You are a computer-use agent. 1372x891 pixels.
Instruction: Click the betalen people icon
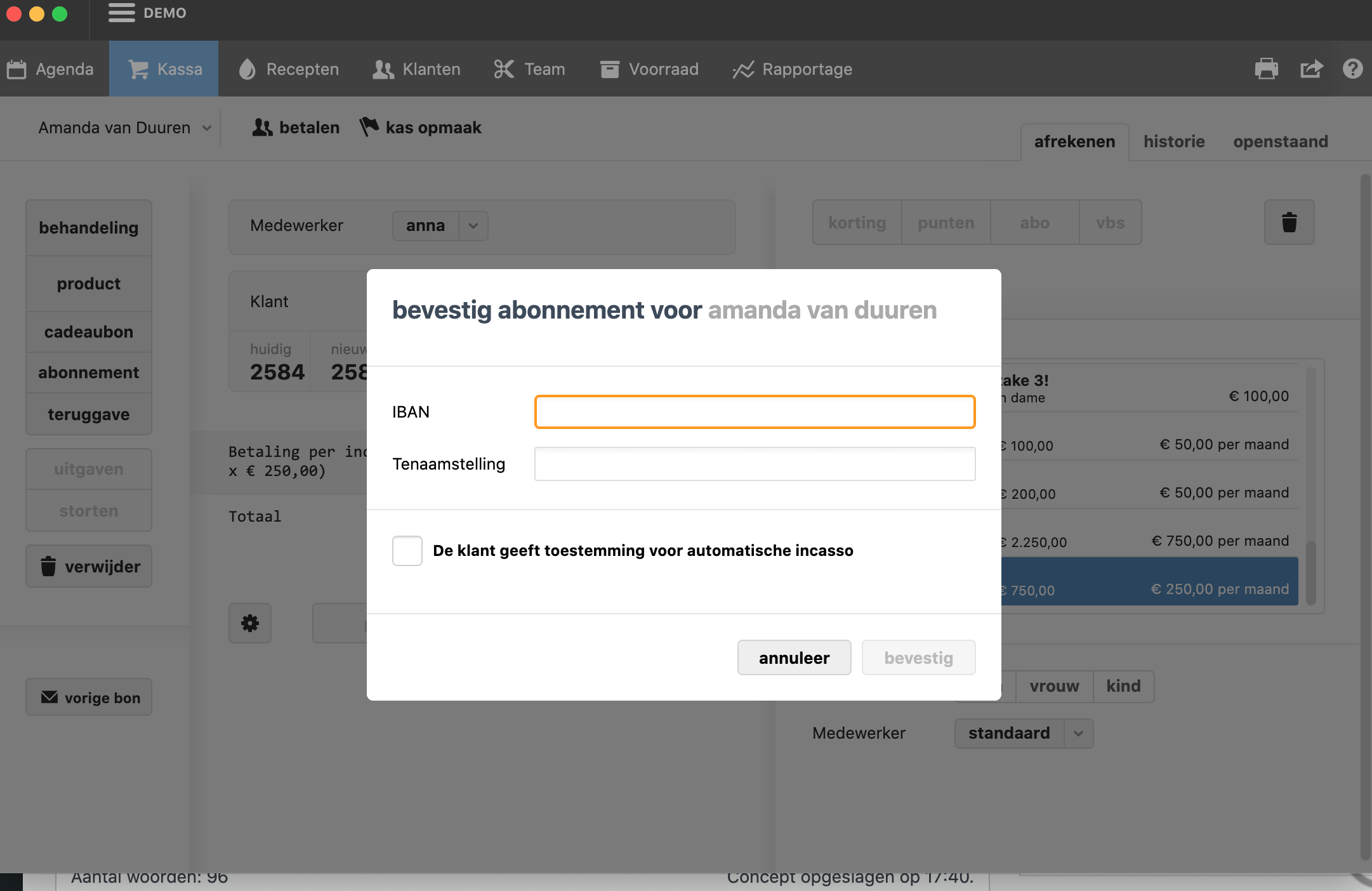[x=262, y=128]
